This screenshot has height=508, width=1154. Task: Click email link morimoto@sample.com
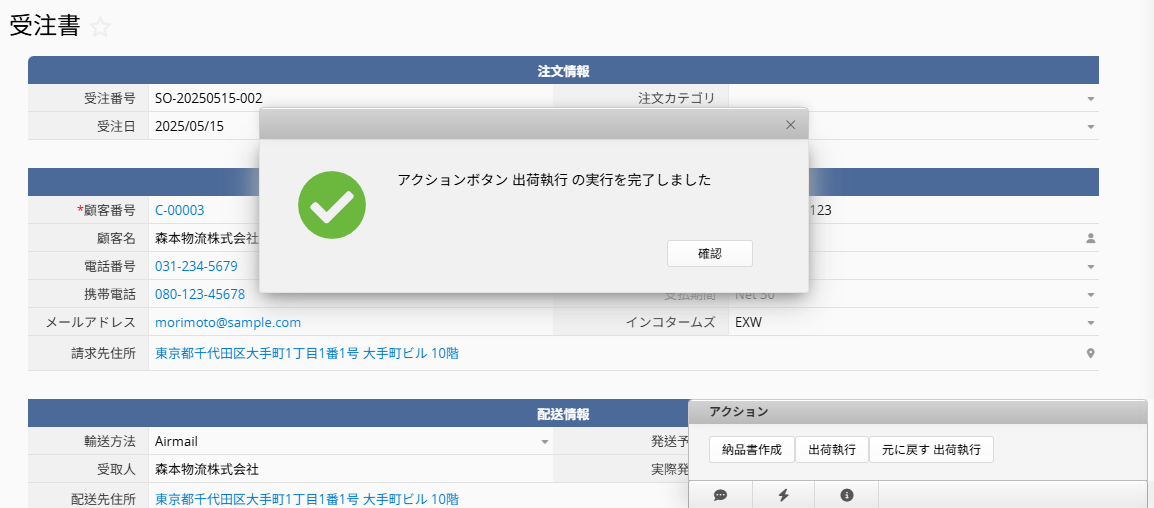[227, 322]
